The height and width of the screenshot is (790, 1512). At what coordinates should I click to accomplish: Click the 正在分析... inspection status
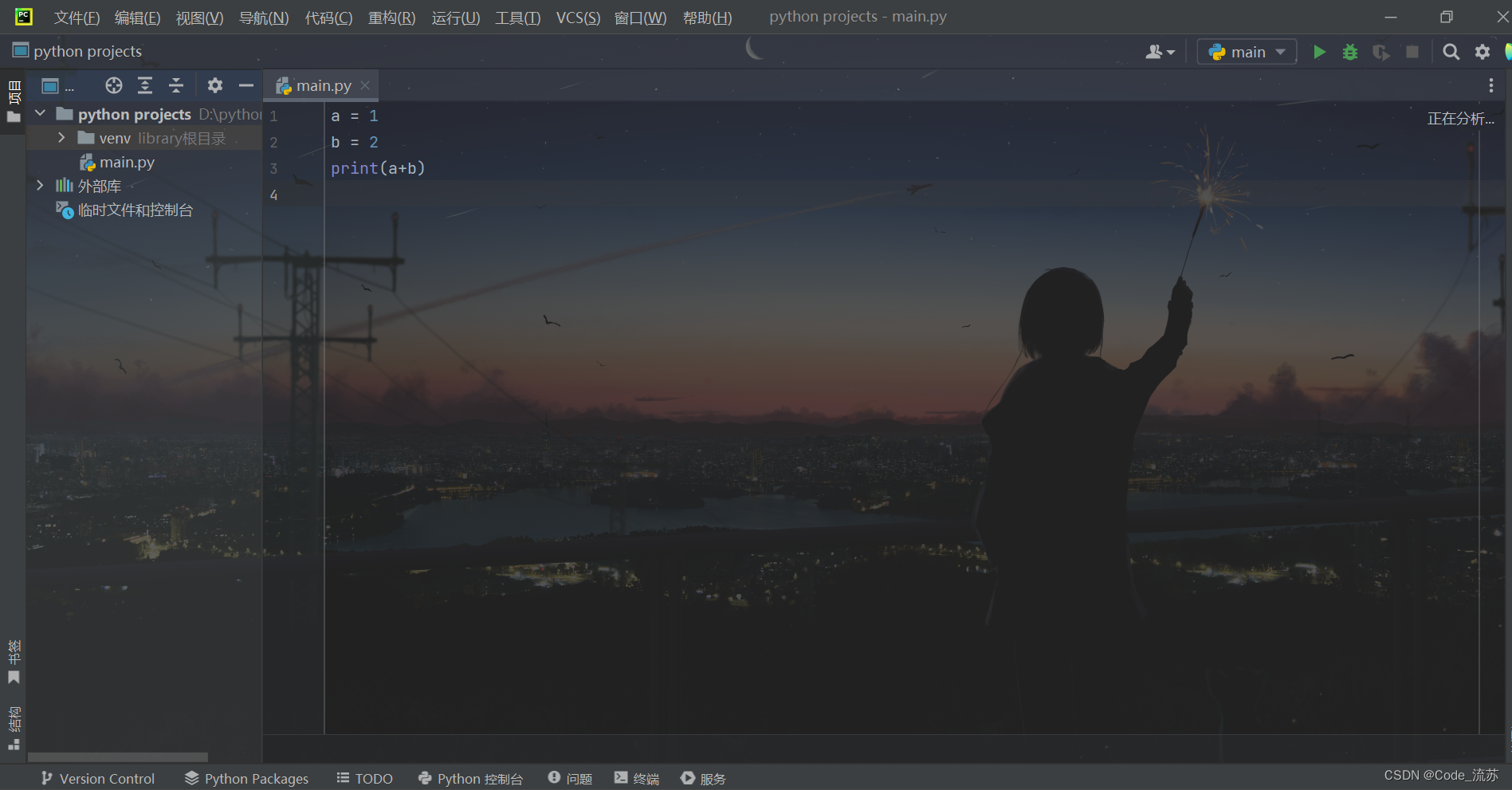[1460, 119]
